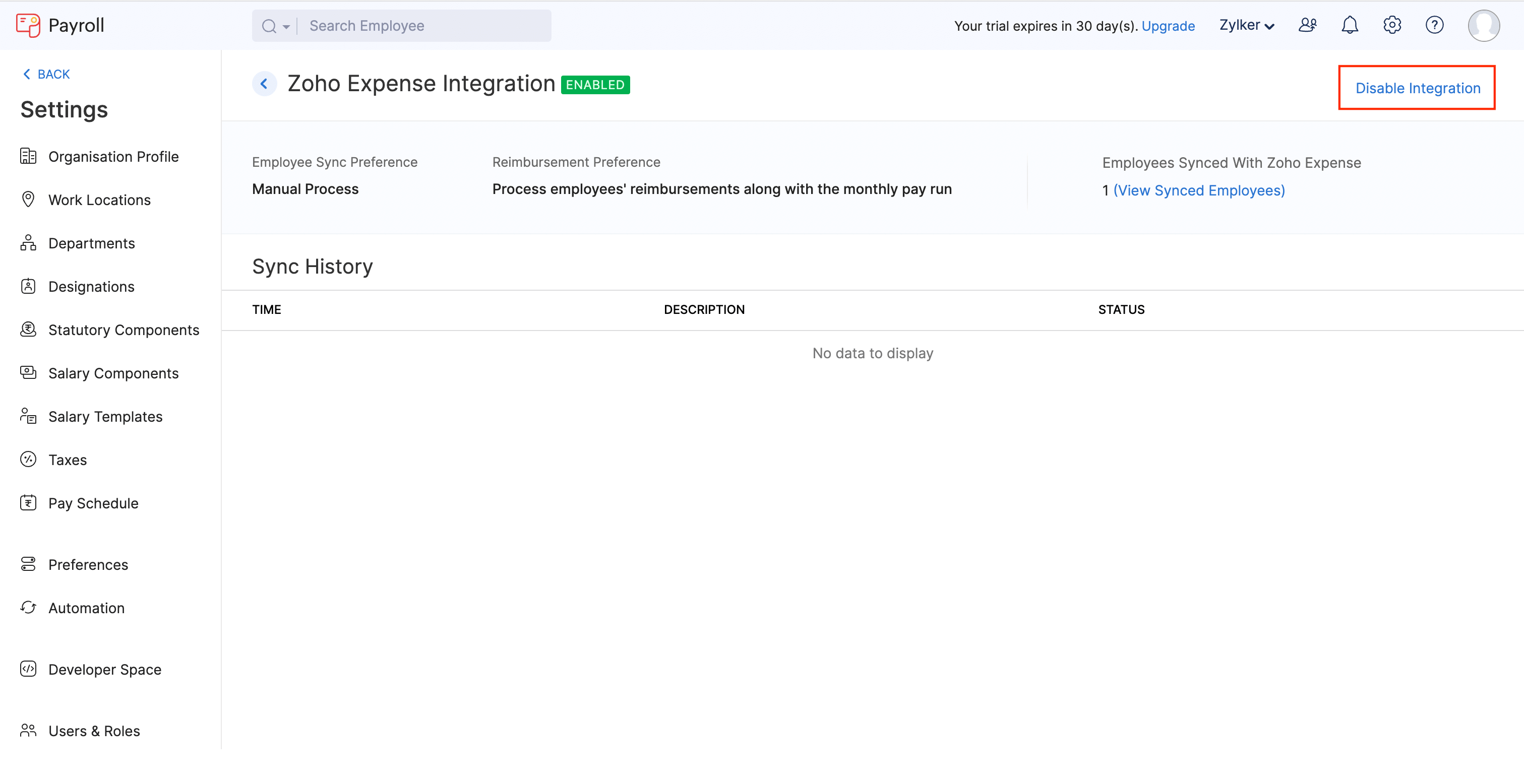The image size is (1524, 784).
Task: Select Work Locations in settings sidebar
Action: coord(99,199)
